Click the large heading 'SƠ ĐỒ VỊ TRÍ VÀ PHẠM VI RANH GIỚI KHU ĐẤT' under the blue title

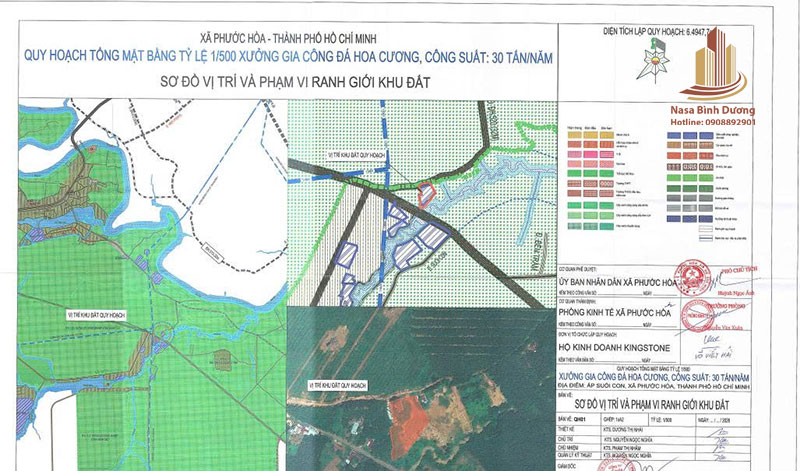click(x=295, y=82)
